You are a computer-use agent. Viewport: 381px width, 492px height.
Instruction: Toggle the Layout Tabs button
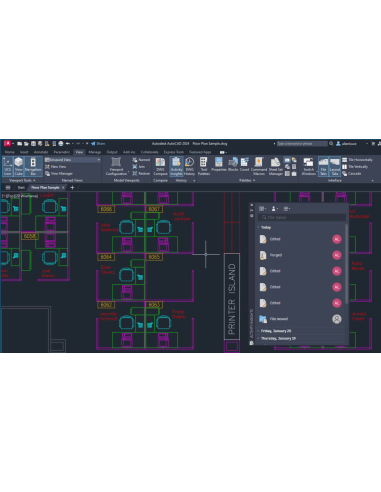coord(335,166)
